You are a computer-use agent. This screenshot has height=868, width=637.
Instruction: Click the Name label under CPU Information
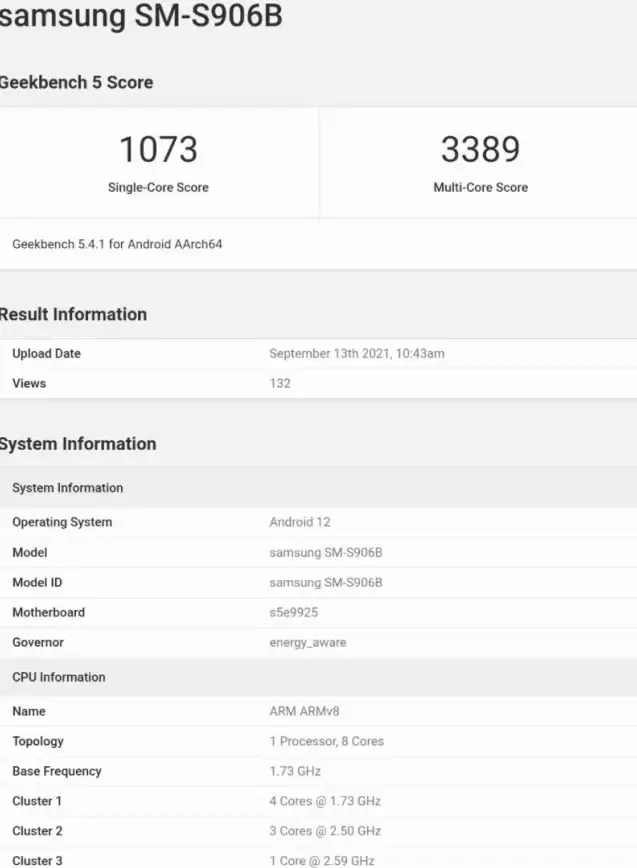pyautogui.click(x=29, y=711)
